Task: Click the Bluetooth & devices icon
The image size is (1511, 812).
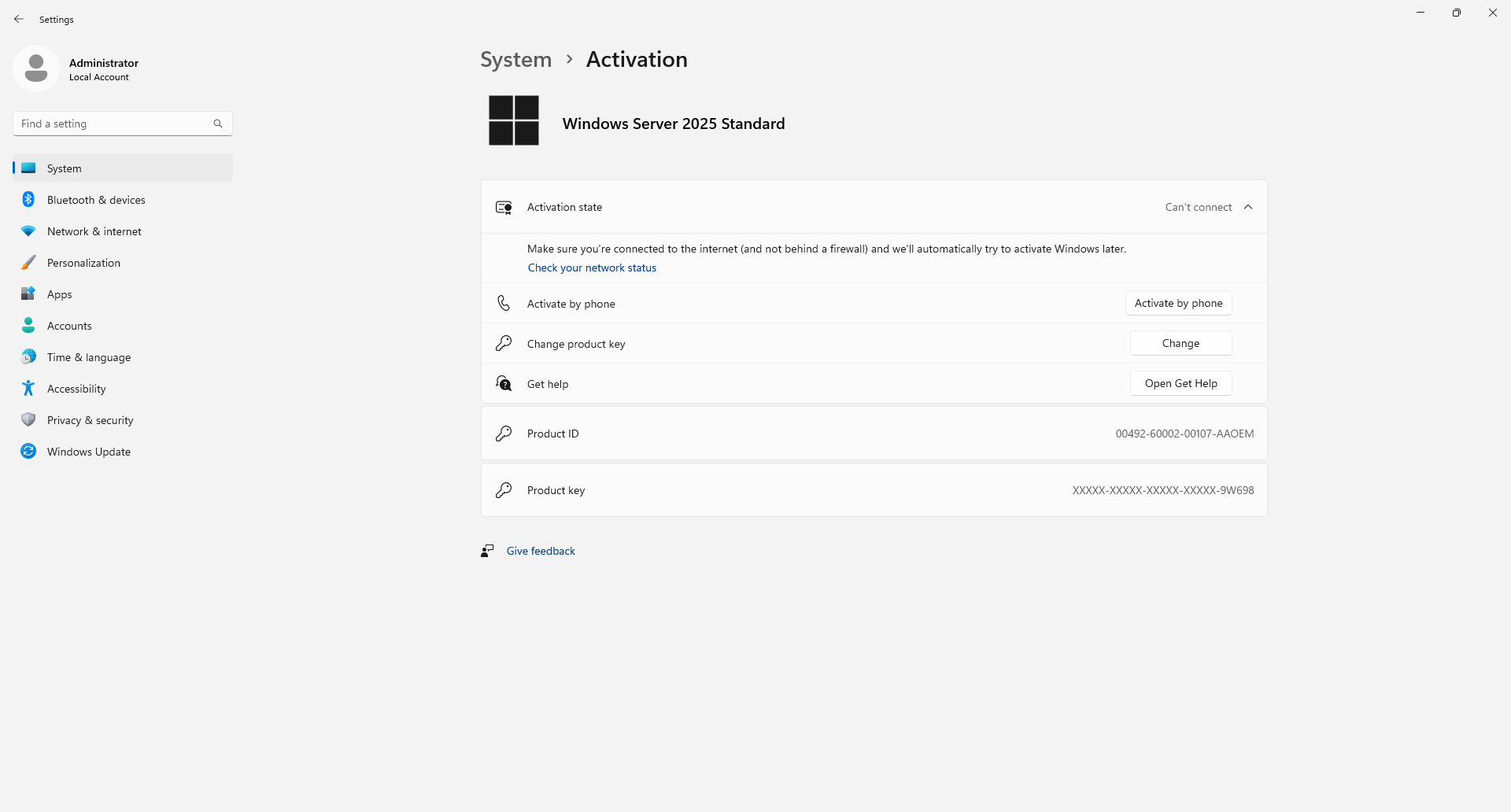Action: [28, 200]
